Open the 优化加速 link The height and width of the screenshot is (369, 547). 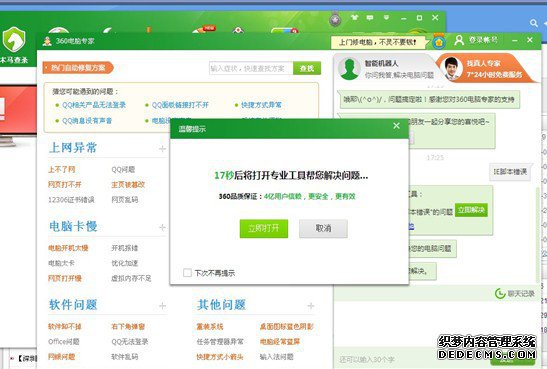pos(125,263)
